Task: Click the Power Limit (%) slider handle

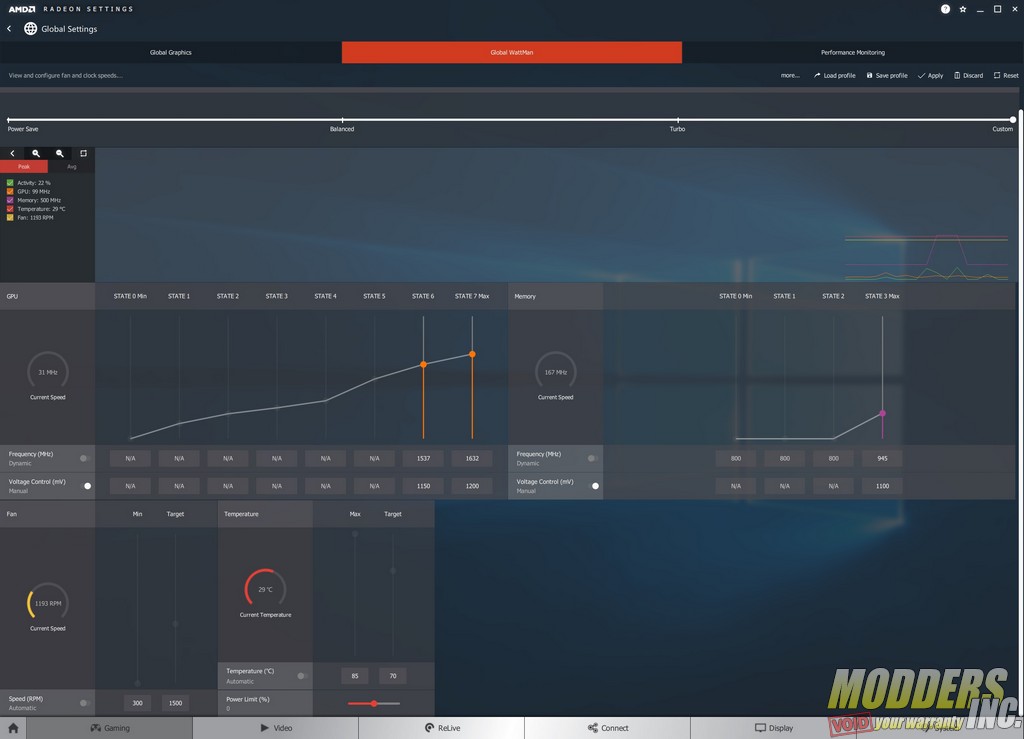Action: 374,704
